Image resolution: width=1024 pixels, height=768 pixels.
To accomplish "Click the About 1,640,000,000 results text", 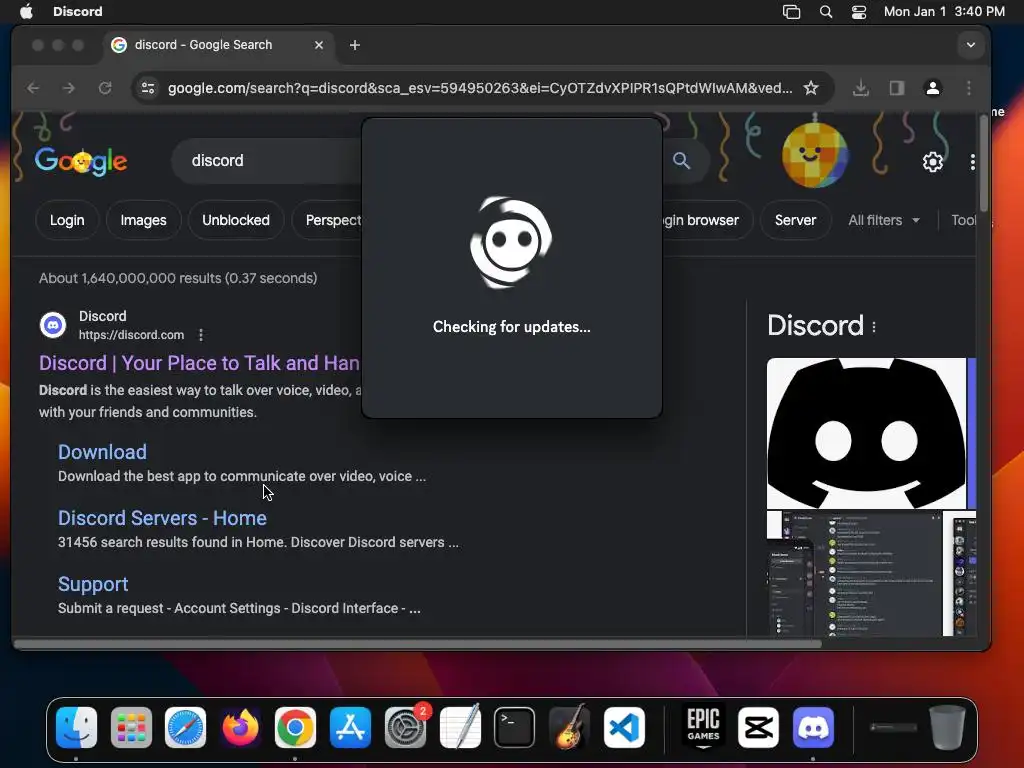I will [x=178, y=278].
